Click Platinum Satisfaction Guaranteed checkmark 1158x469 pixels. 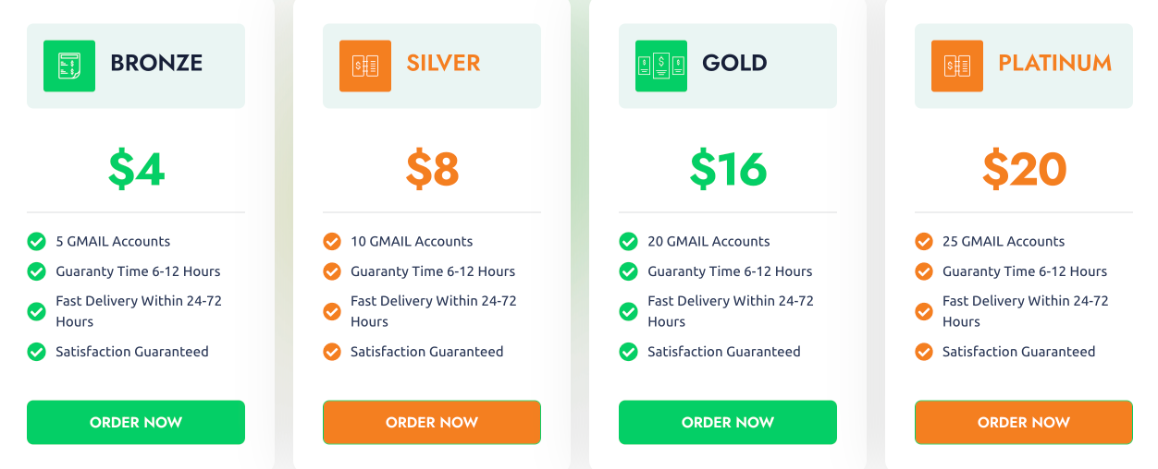pyautogui.click(x=924, y=352)
